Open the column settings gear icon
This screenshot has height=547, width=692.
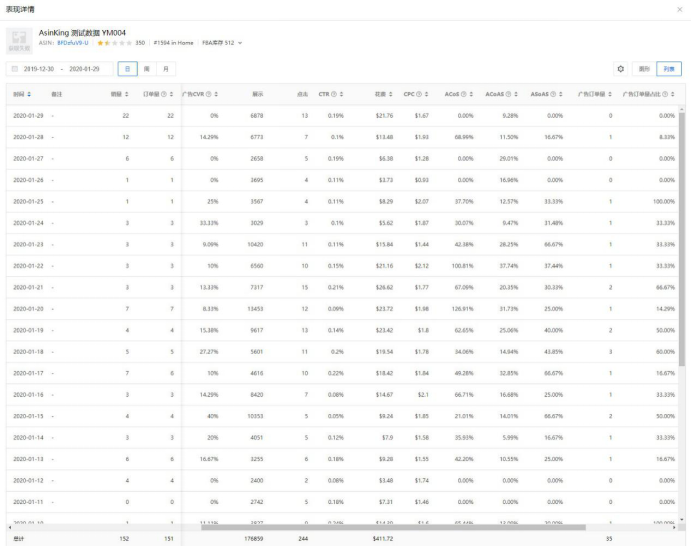tap(621, 69)
